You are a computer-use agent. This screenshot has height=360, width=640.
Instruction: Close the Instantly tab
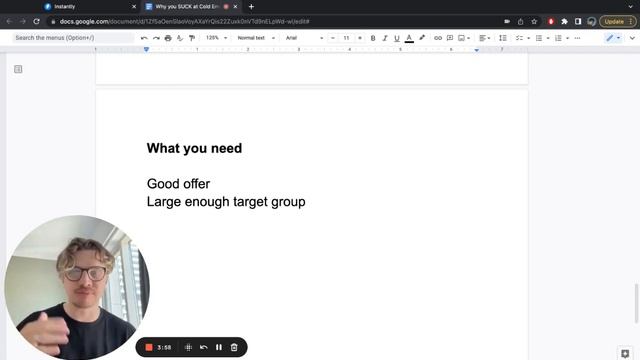pos(134,7)
